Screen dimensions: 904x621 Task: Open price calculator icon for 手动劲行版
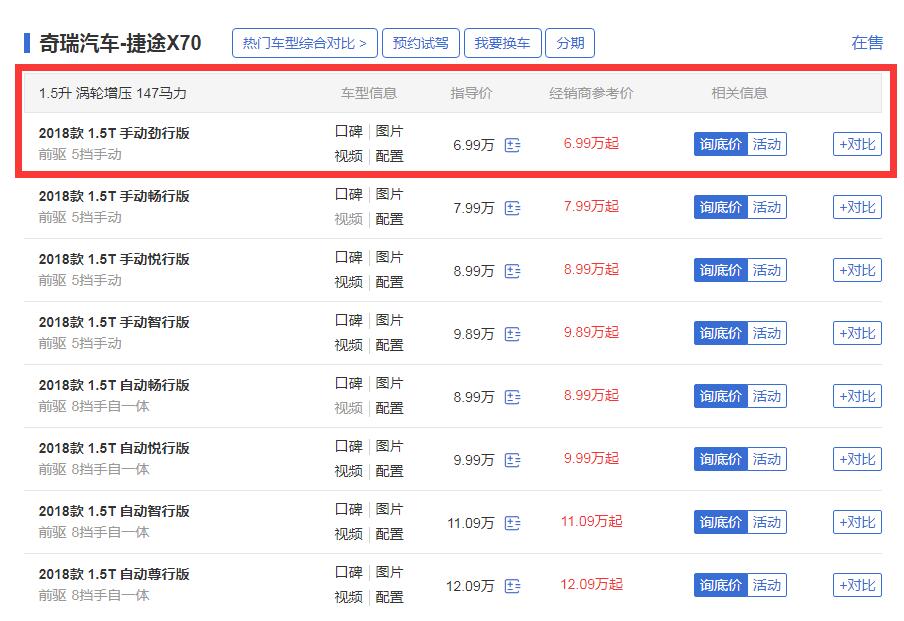[x=512, y=145]
